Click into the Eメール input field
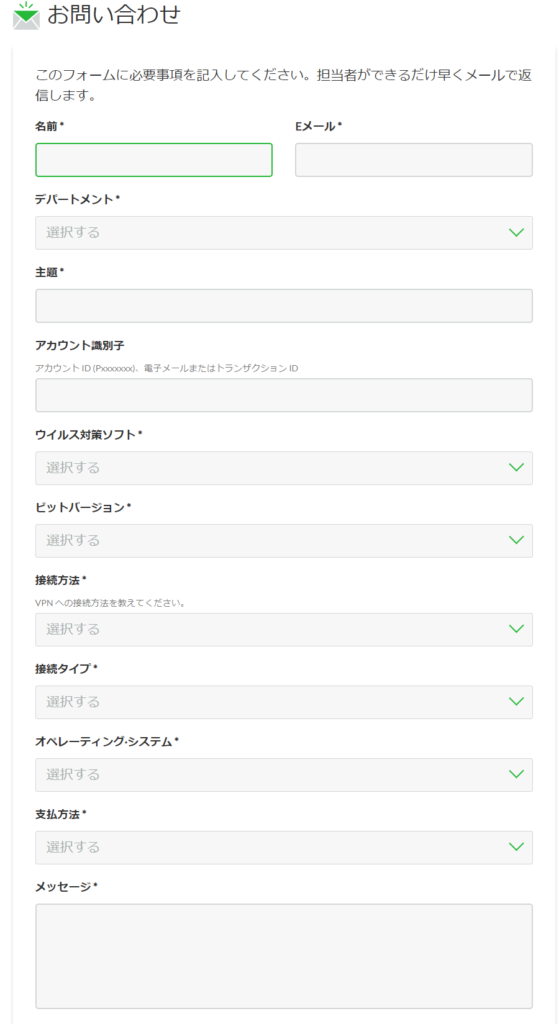This screenshot has width=559, height=1024. coord(414,160)
